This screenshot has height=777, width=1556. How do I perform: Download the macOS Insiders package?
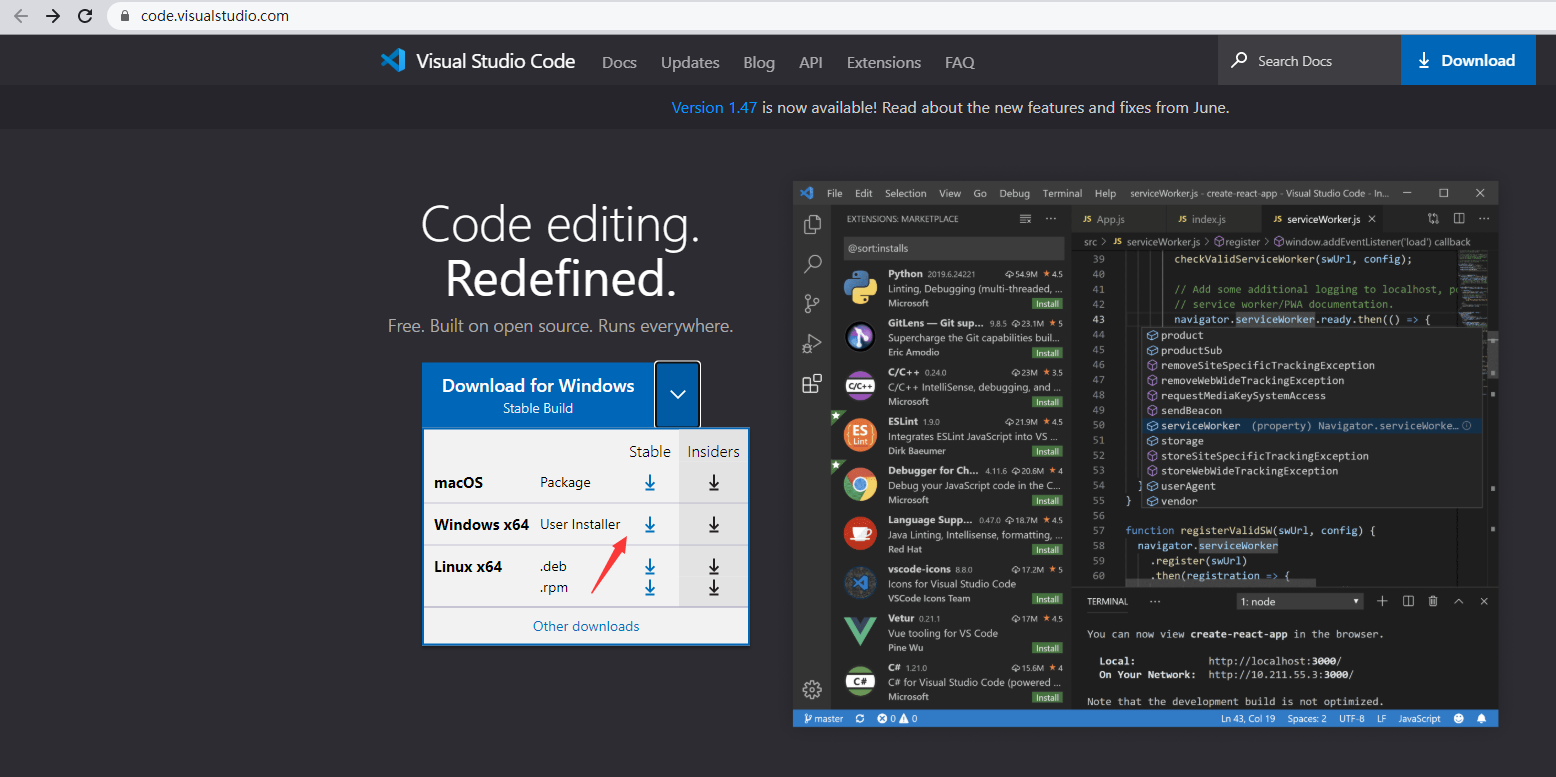point(714,483)
